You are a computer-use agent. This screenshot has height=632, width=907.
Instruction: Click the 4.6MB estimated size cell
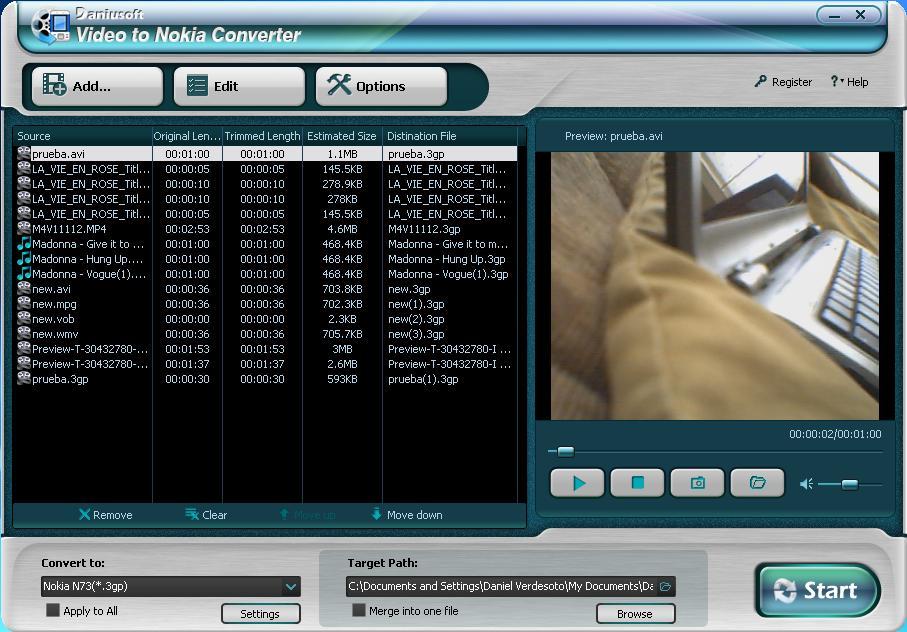click(x=342, y=229)
